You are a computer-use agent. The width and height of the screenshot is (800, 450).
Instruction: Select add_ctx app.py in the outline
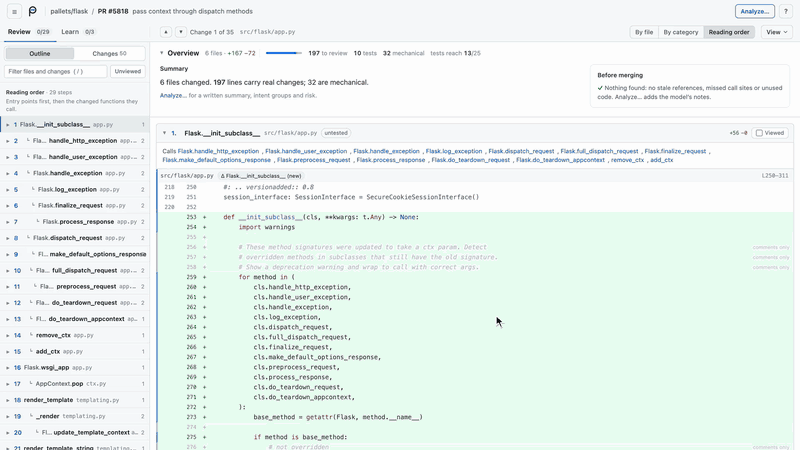(x=75, y=352)
